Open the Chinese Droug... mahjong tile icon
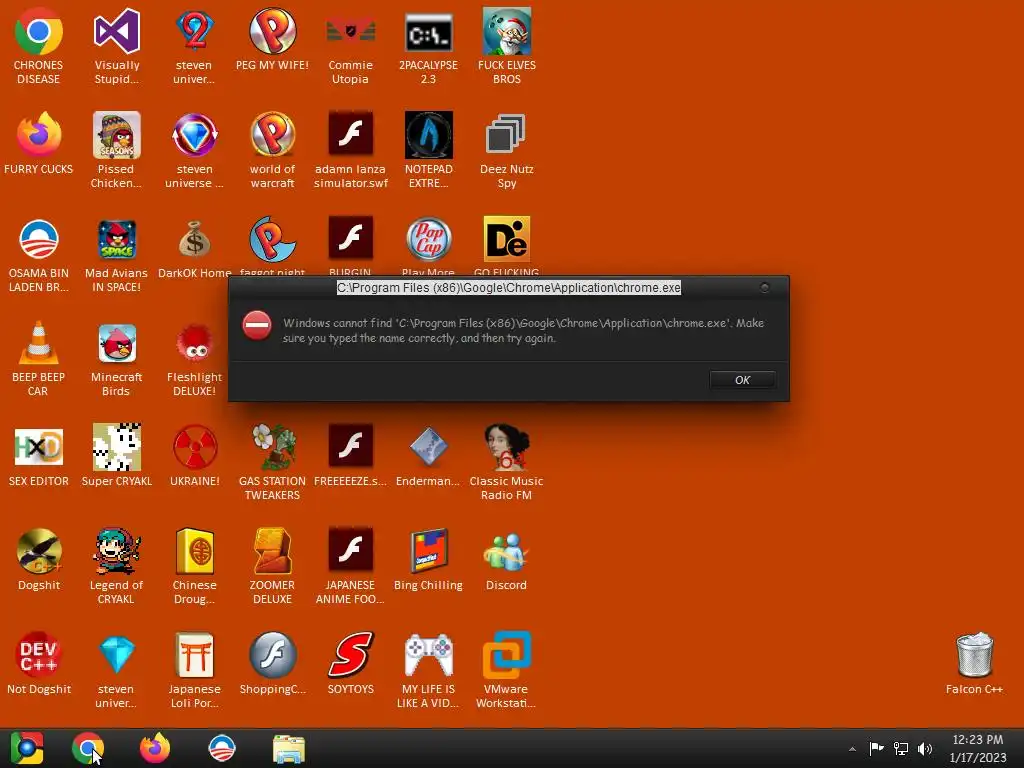This screenshot has height=768, width=1024. coord(194,566)
